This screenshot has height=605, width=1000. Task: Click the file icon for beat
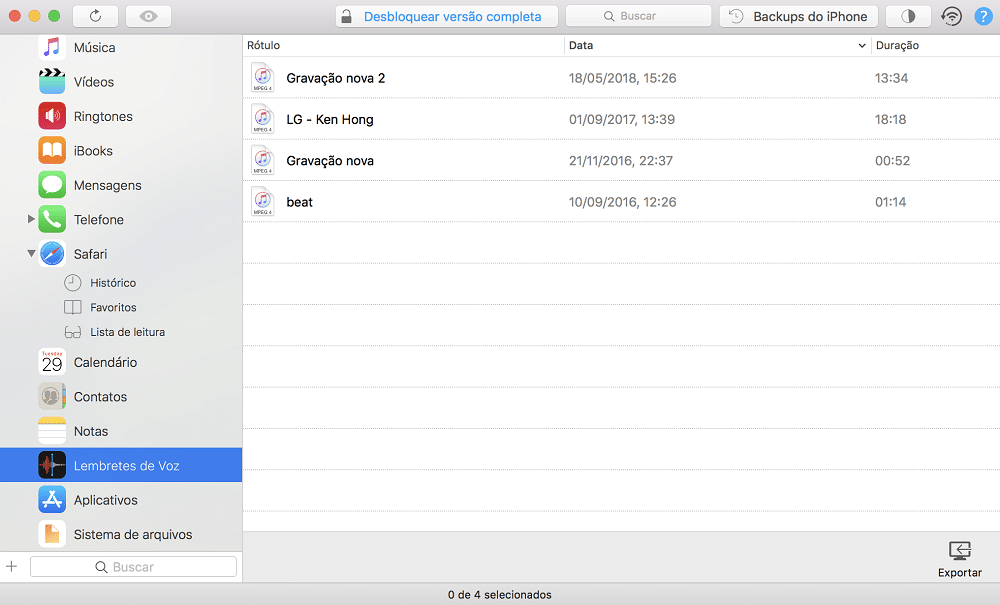(262, 201)
